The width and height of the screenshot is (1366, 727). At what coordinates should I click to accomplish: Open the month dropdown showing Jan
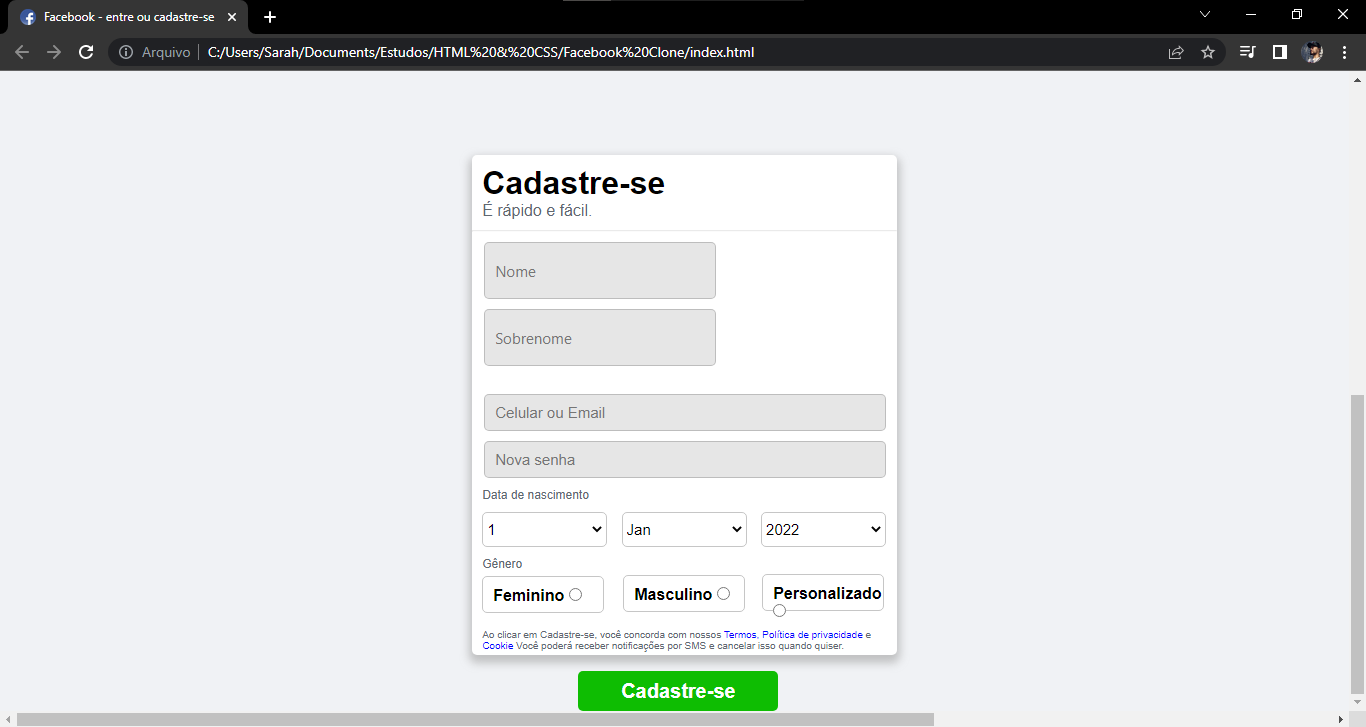[683, 529]
